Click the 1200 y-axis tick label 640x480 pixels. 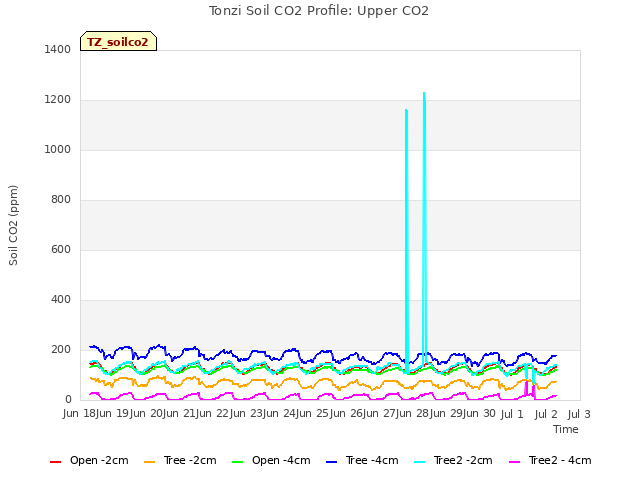[x=58, y=100]
